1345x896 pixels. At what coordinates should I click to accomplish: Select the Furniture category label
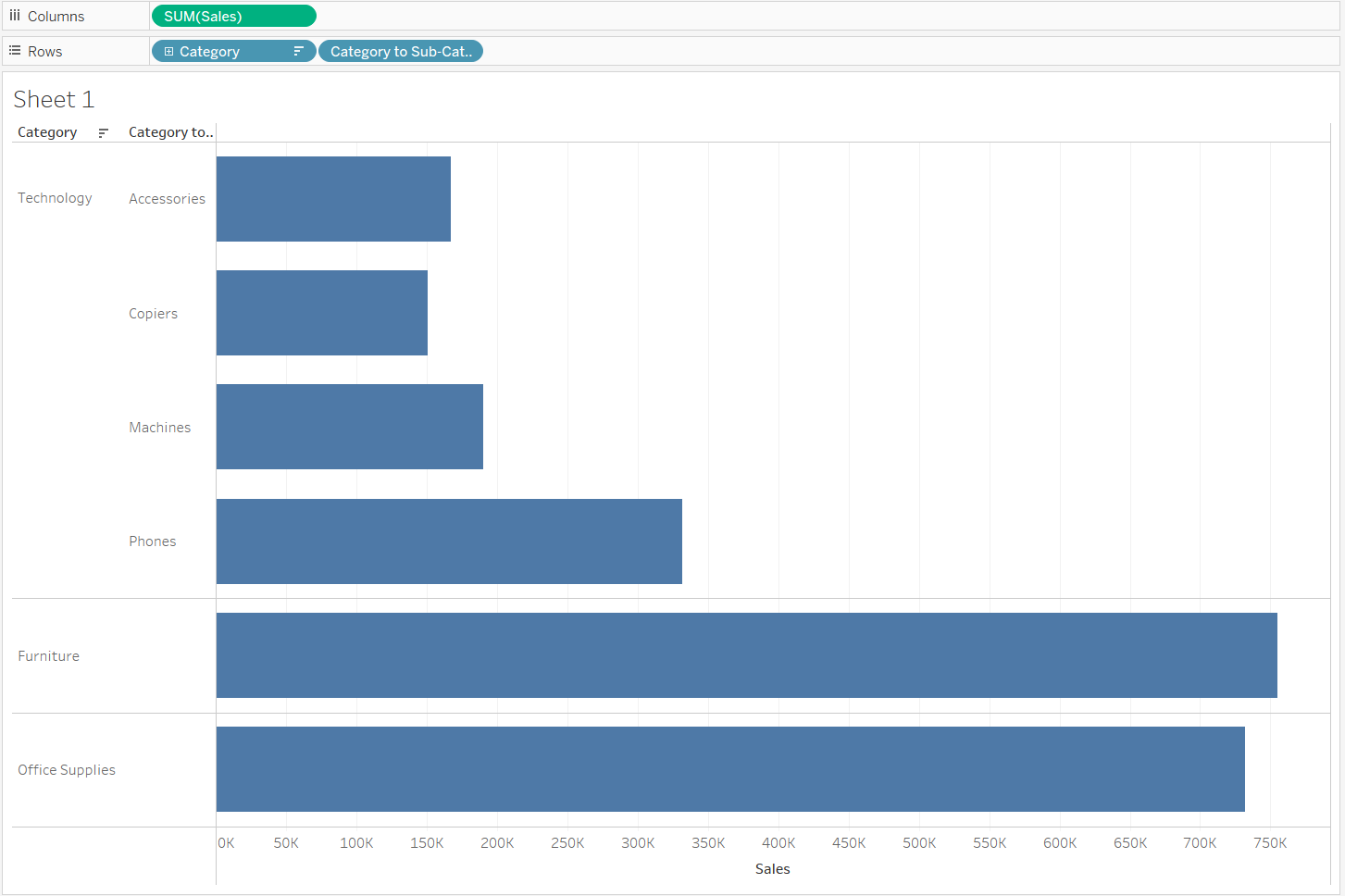coord(48,656)
